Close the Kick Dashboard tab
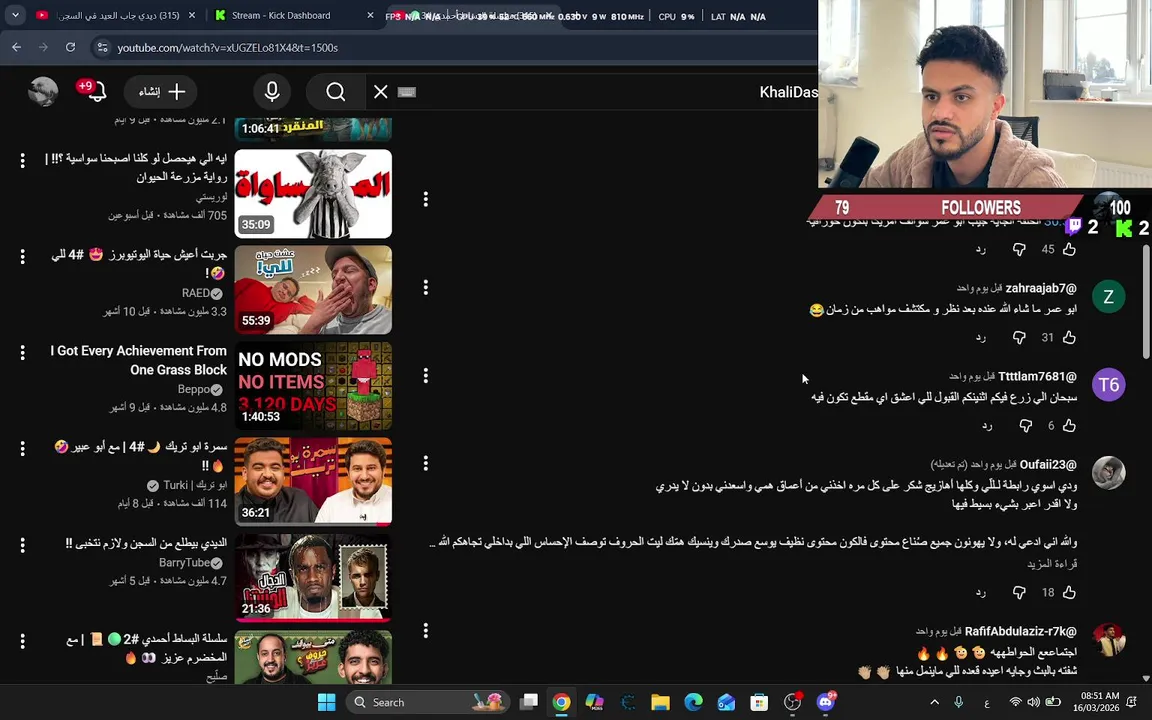 tap(370, 15)
